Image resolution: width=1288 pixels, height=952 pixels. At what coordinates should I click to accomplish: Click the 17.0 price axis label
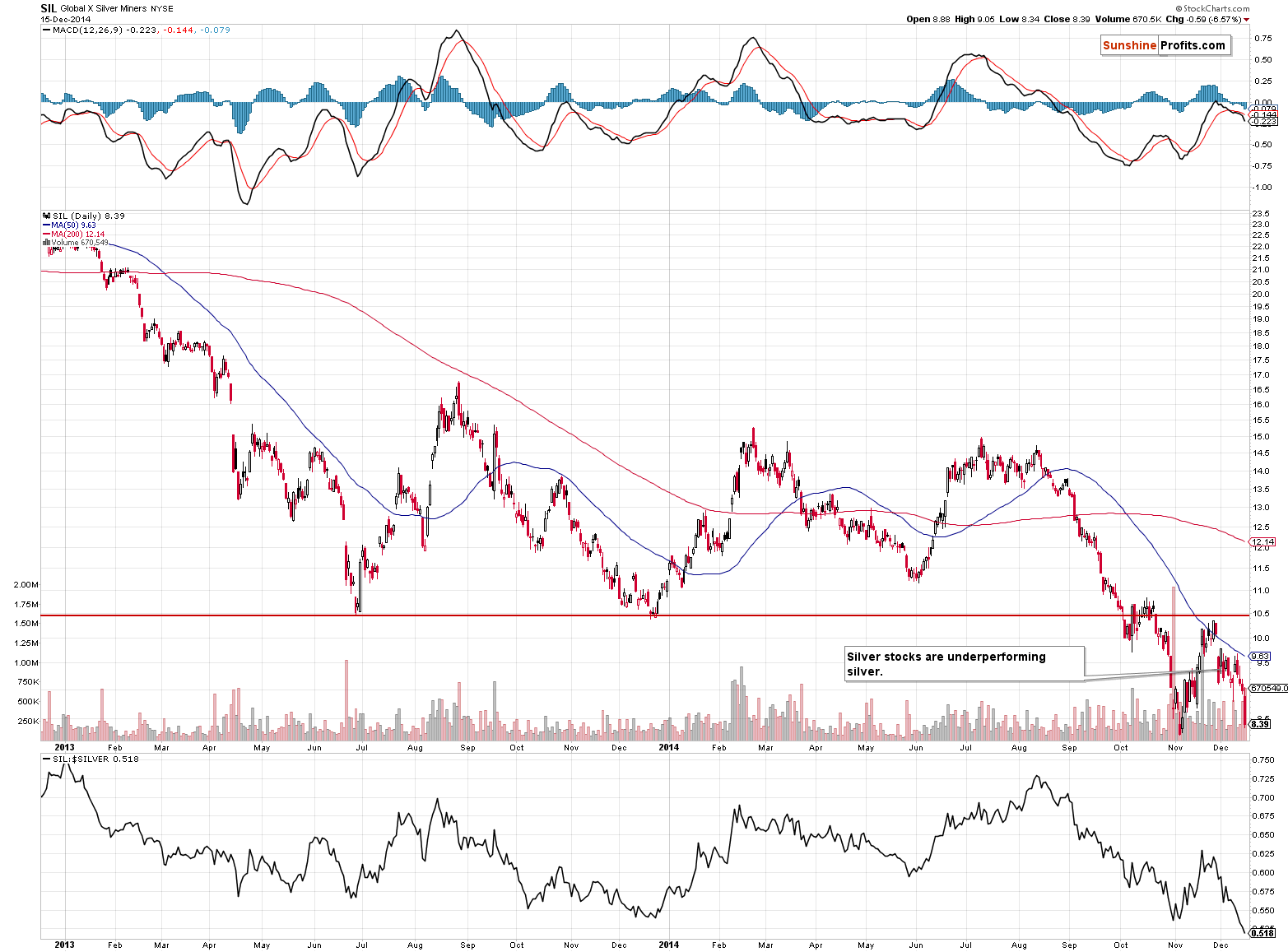(x=1260, y=375)
